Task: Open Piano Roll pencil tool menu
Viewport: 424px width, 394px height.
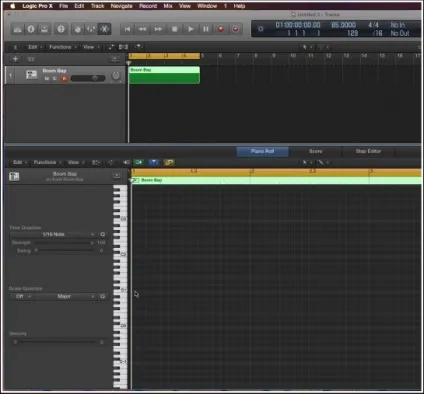Action: pyautogui.click(x=323, y=162)
